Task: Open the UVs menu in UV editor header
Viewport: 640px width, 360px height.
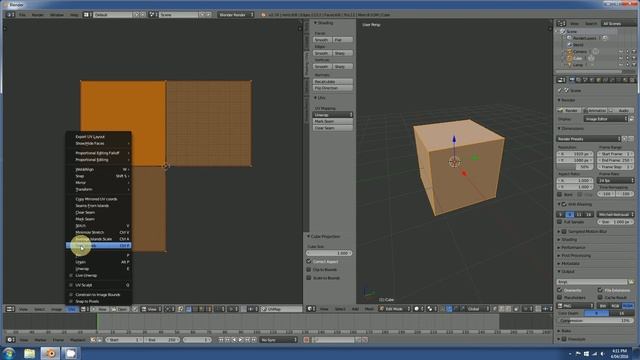Action: 72,309
